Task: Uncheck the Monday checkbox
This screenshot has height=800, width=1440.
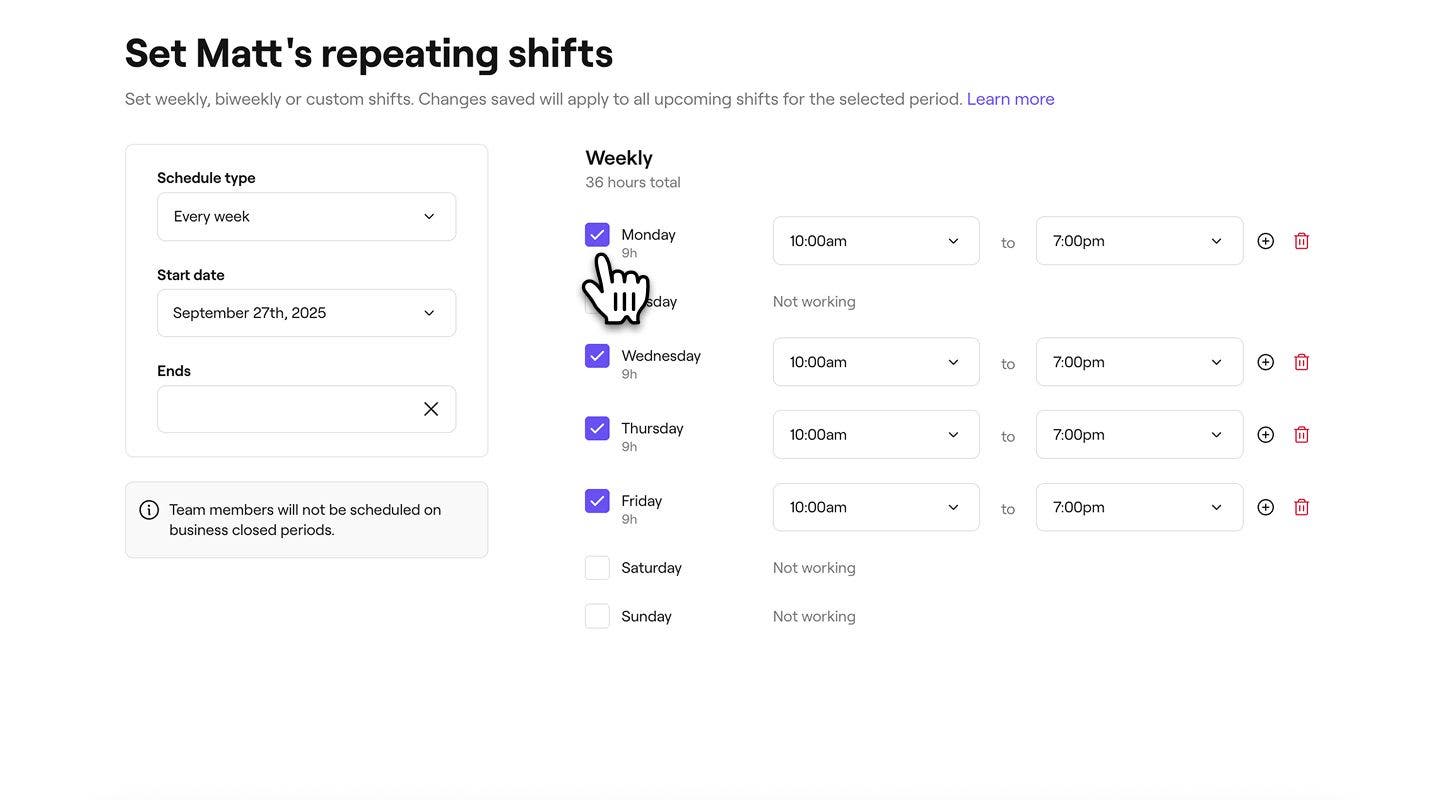Action: 597,235
